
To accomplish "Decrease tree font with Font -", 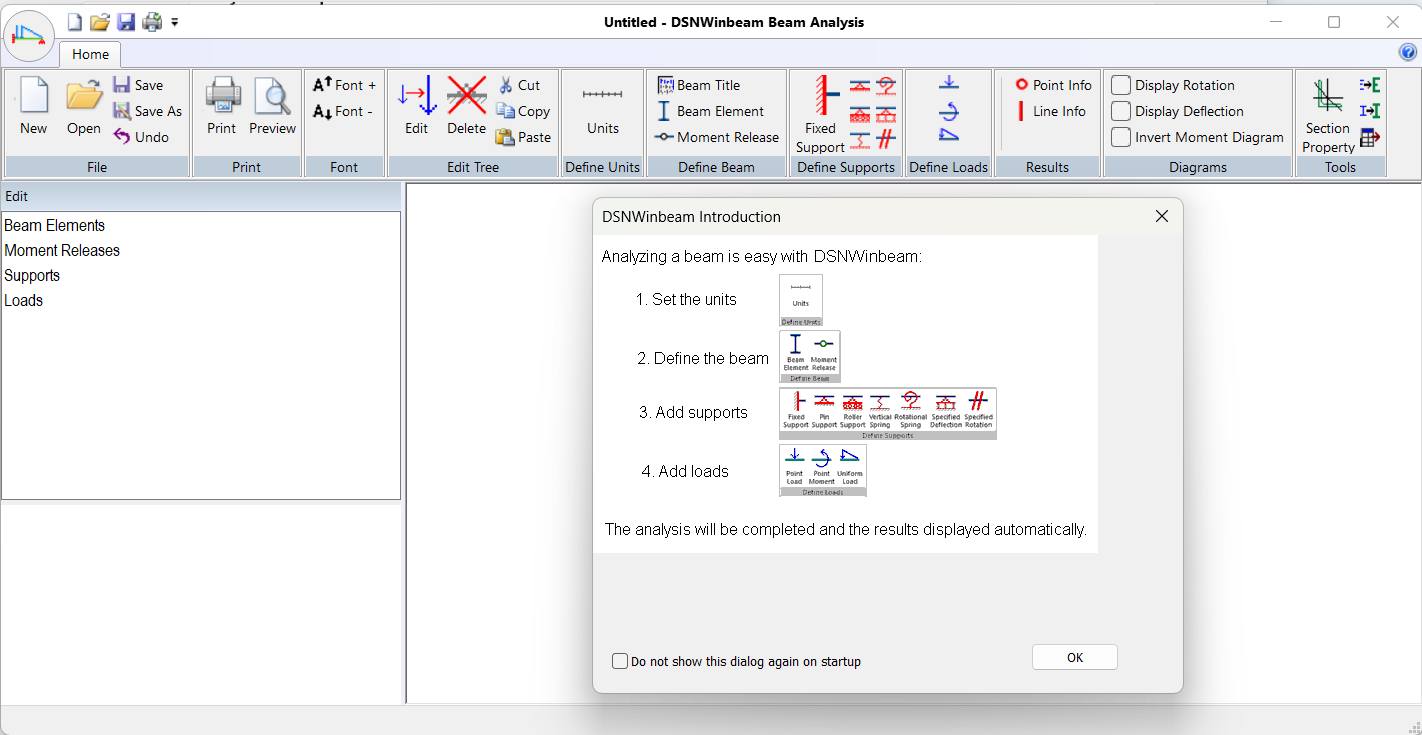I will 343,111.
